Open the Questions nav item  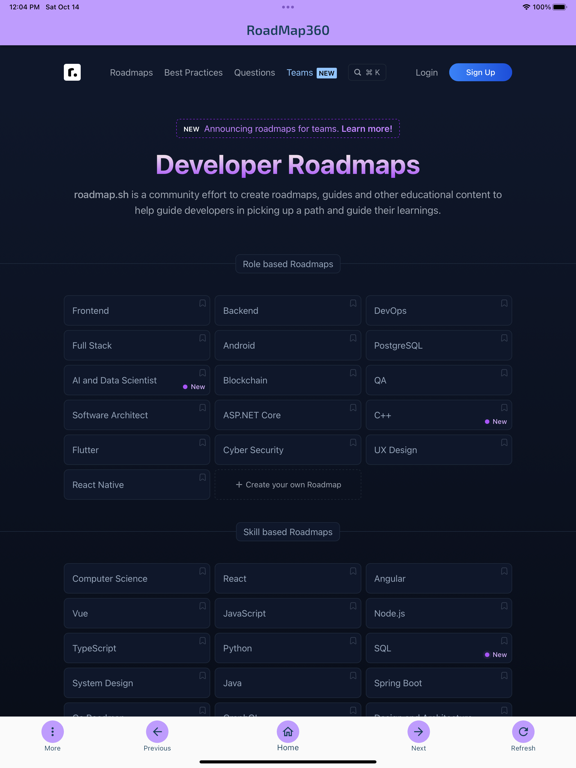(x=254, y=72)
